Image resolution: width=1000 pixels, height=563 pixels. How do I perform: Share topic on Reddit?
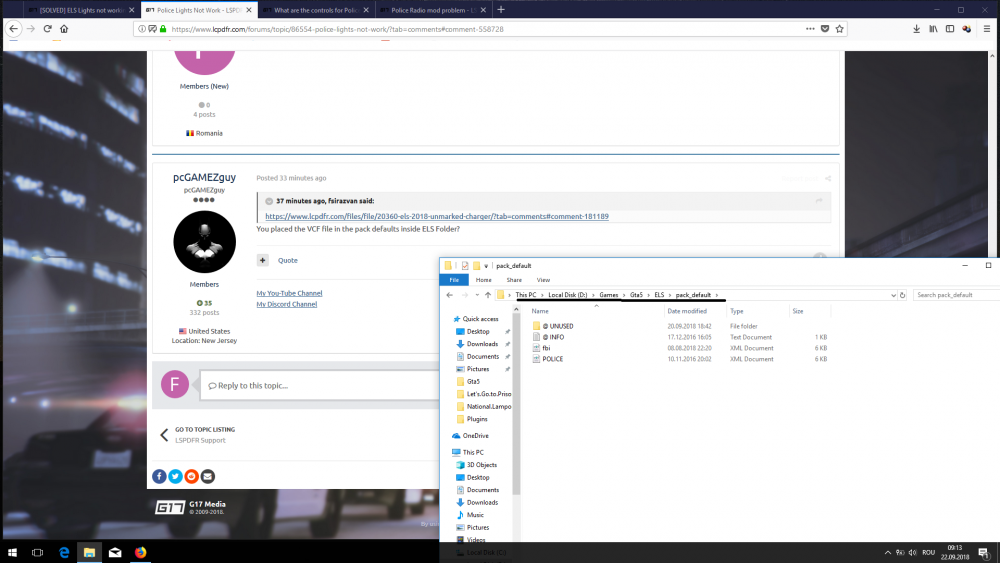[x=191, y=476]
